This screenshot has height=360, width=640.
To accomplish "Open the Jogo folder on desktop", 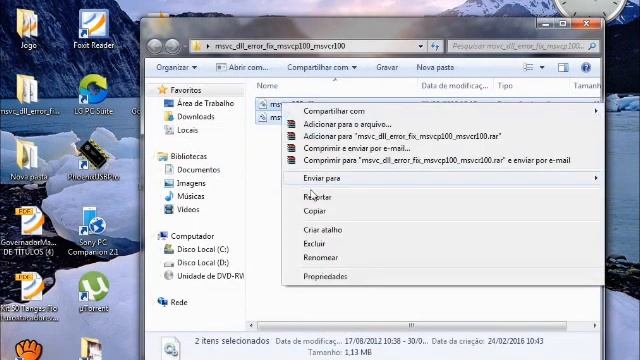I will 28,28.
